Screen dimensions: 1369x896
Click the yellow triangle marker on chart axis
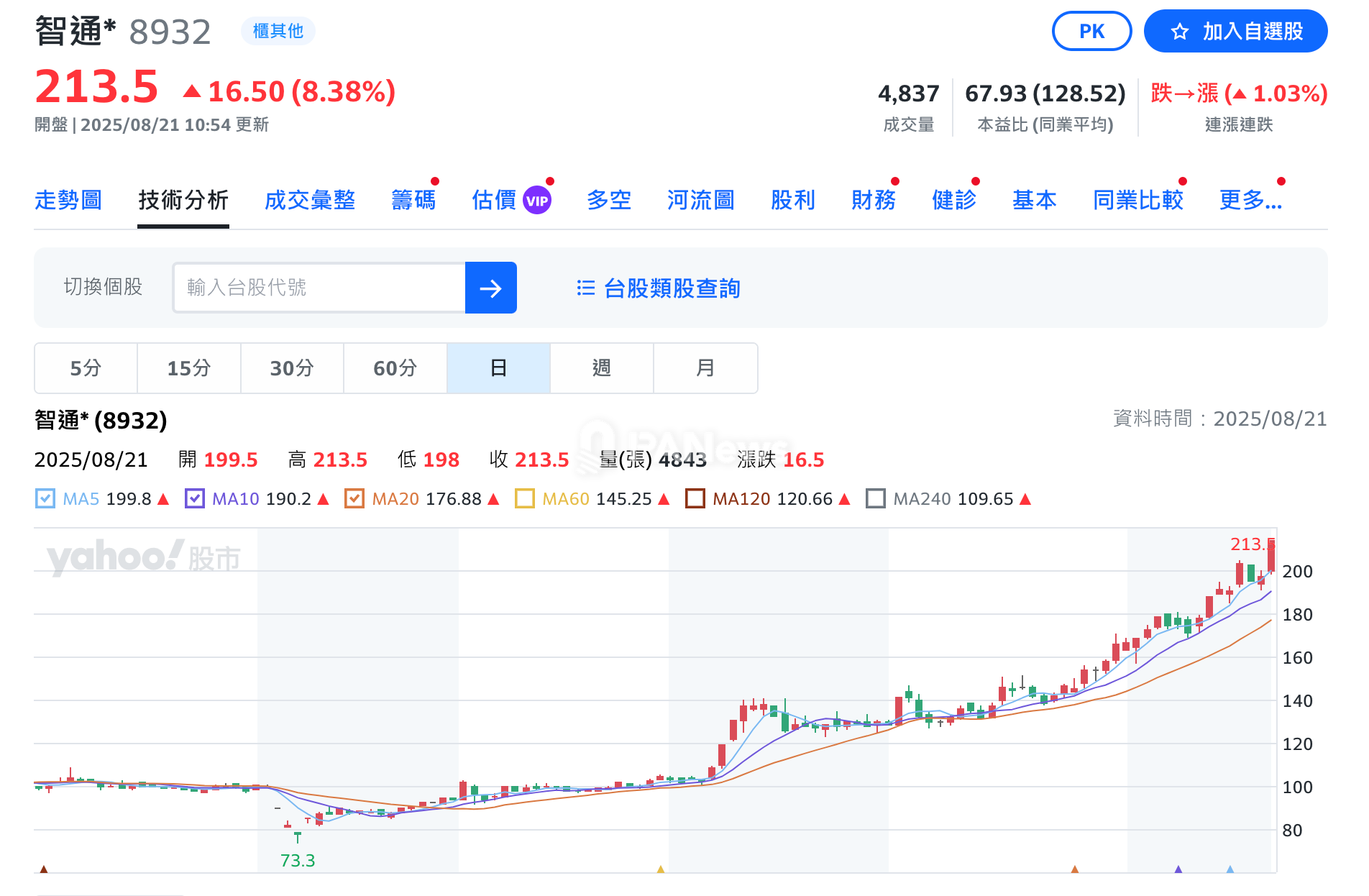coord(660,869)
